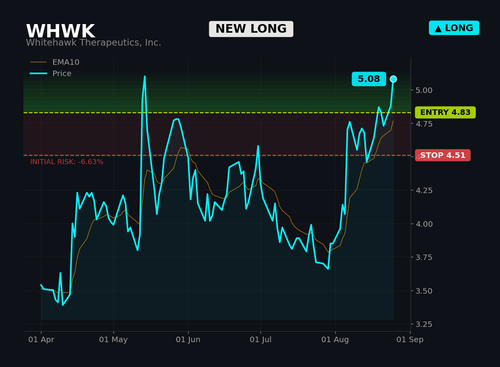Click the STOP 4.51 label

tap(443, 155)
